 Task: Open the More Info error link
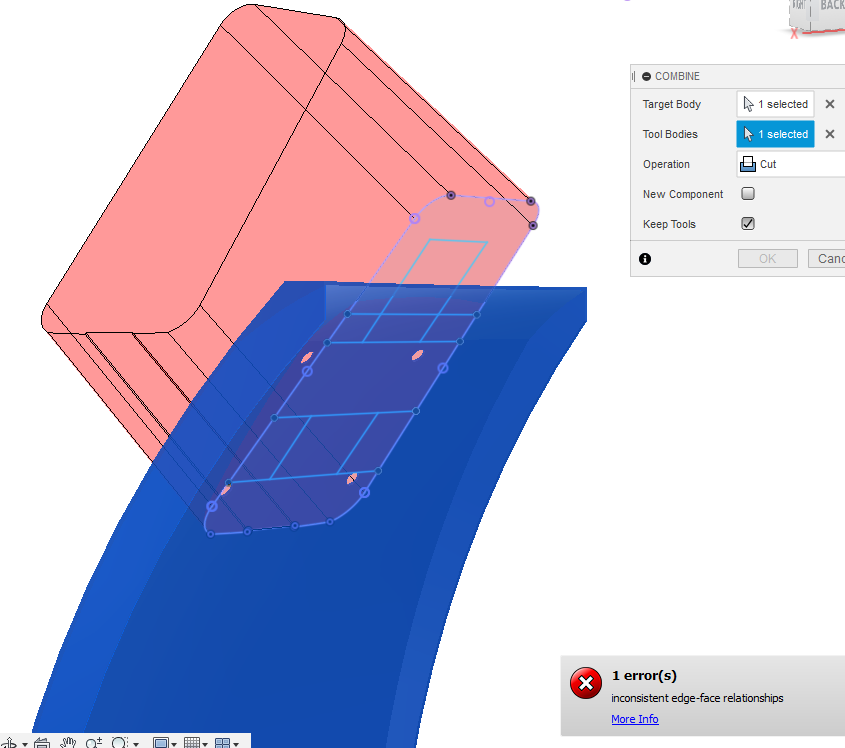tap(634, 719)
